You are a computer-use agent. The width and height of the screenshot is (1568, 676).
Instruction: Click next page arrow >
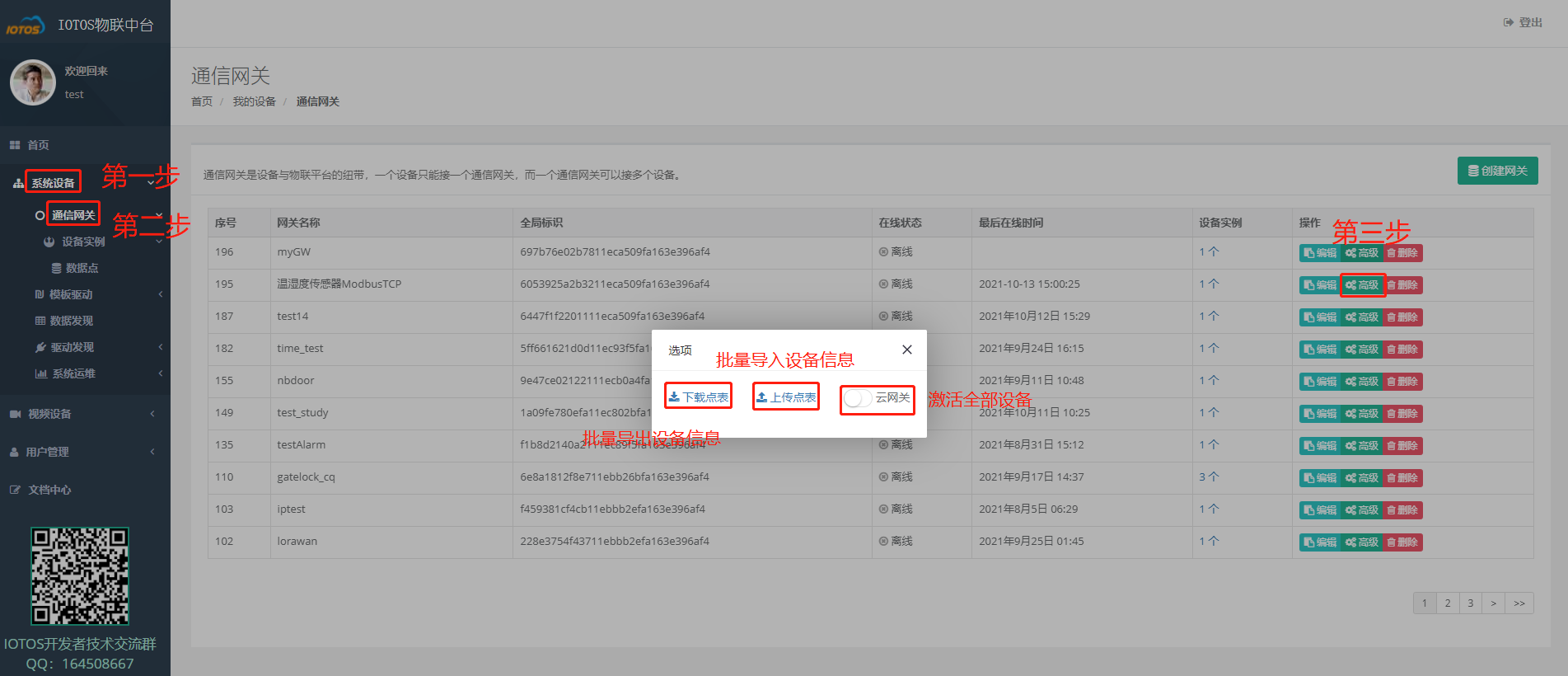(x=1493, y=603)
